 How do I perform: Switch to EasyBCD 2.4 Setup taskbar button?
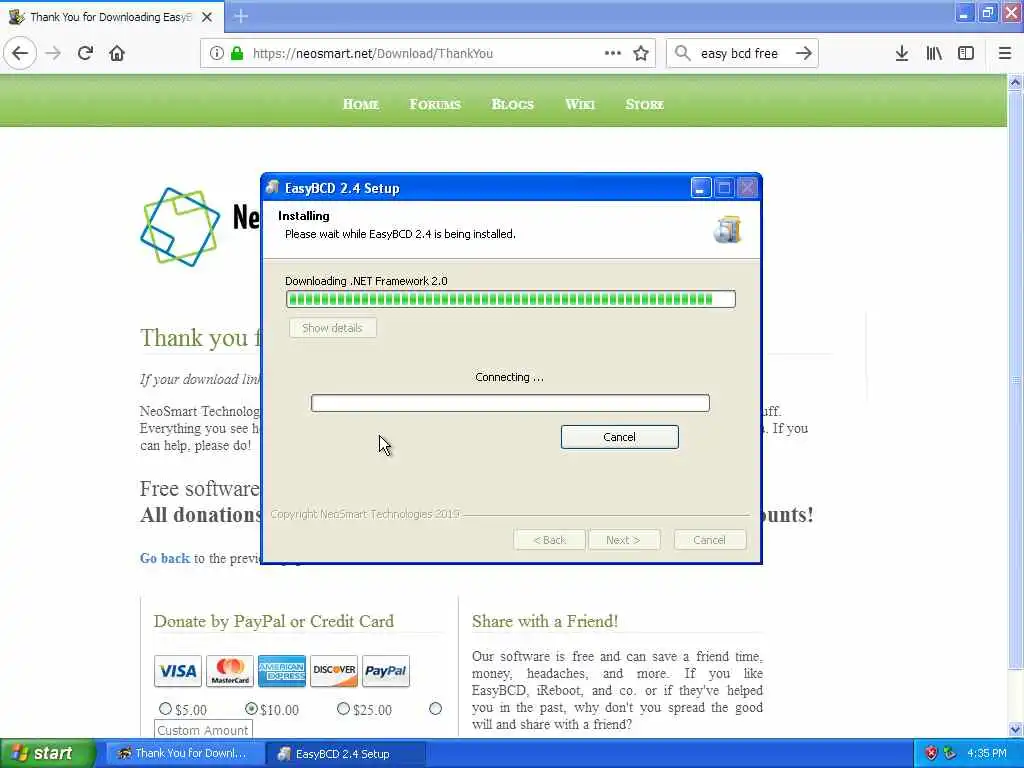[x=346, y=754]
